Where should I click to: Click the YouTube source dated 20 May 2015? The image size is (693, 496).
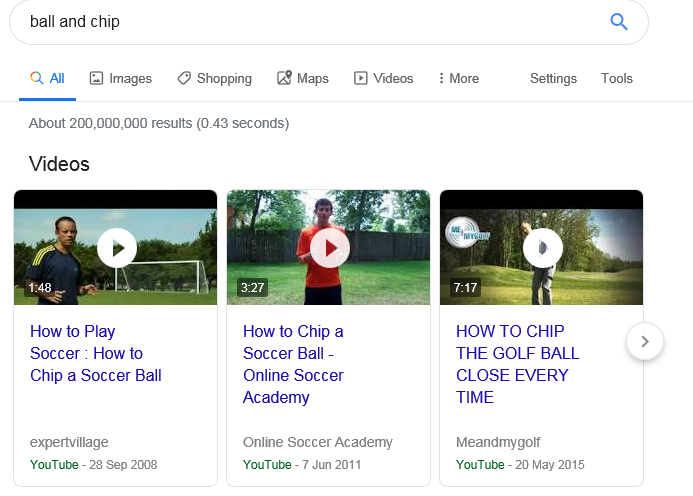point(480,465)
